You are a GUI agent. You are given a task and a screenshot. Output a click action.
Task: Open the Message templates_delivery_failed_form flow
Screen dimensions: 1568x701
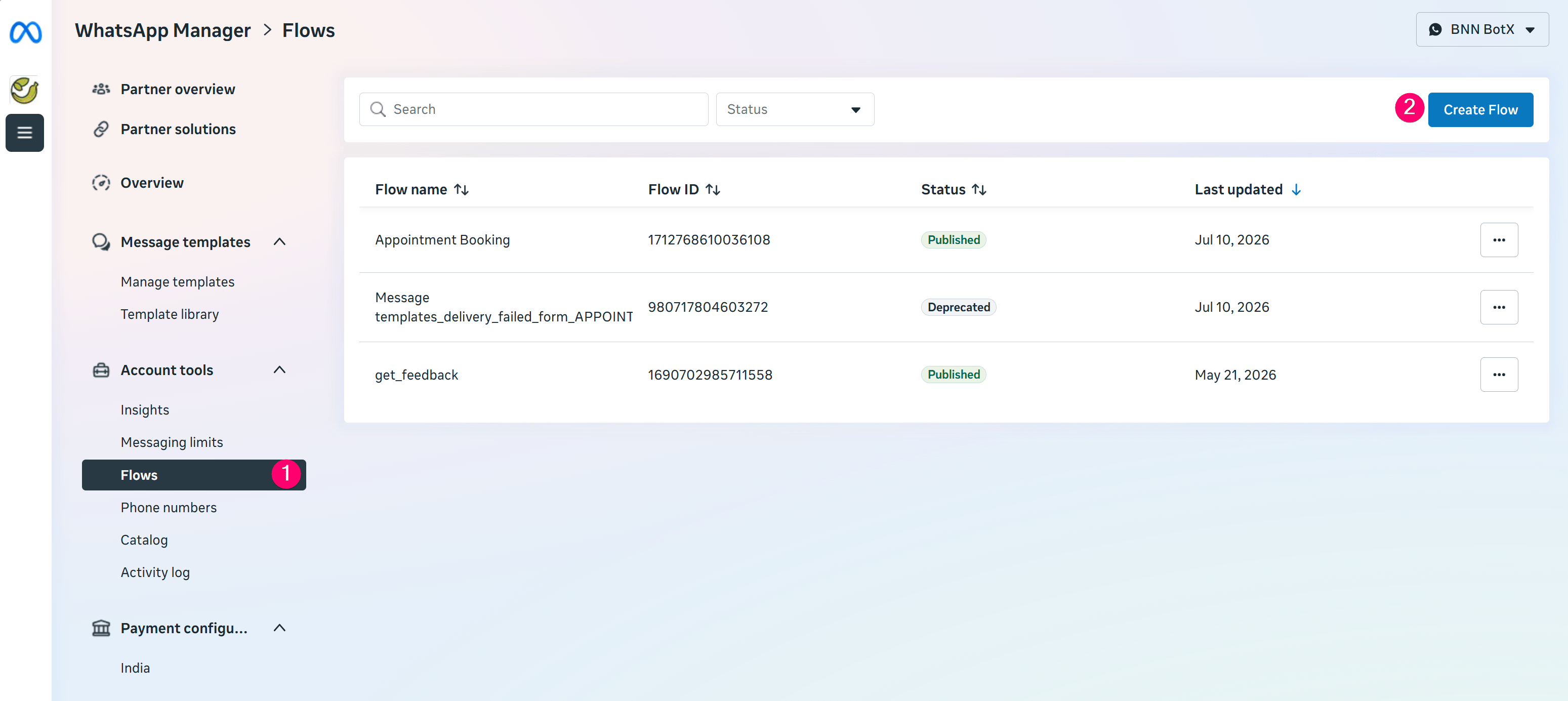504,307
